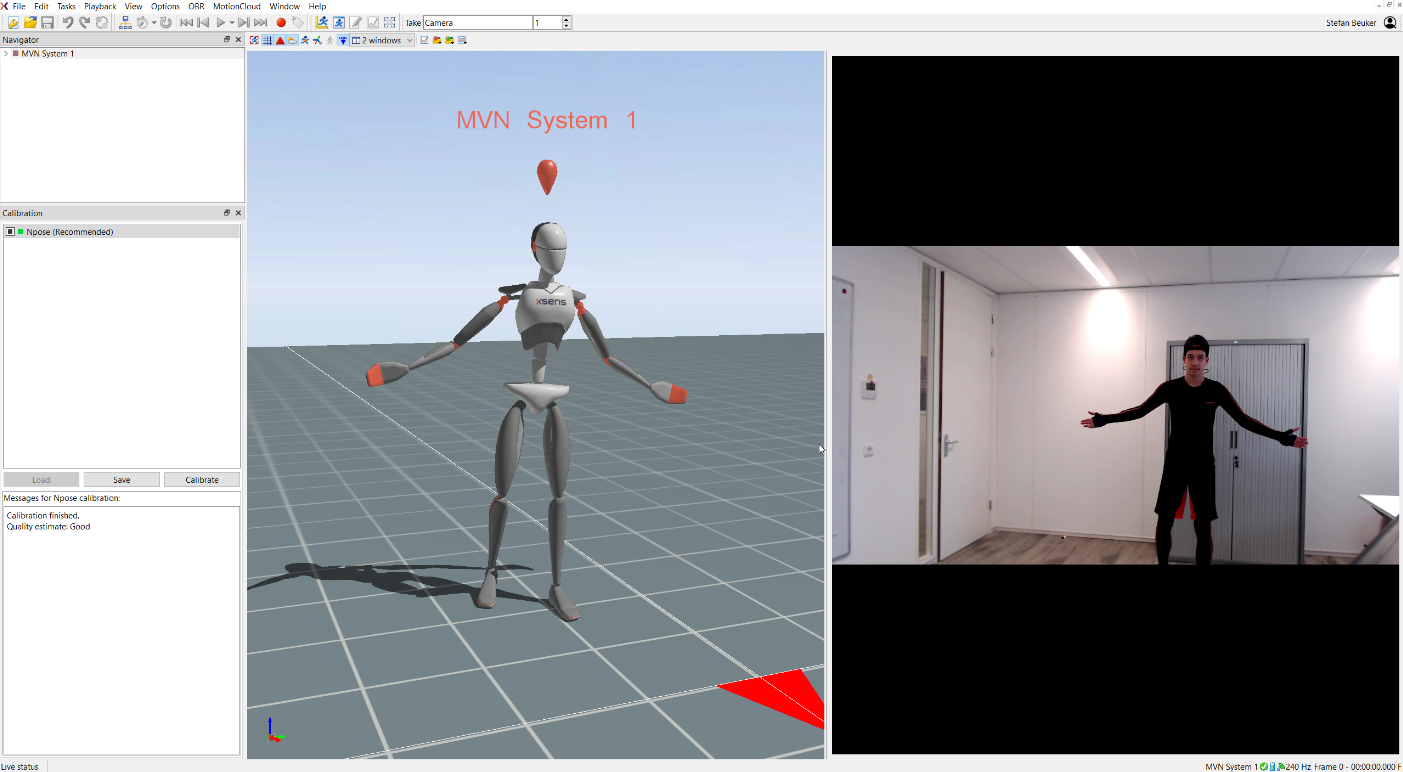Screen dimensions: 1403x772
Task: Close the Navigator panel
Action: pyautogui.click(x=238, y=40)
